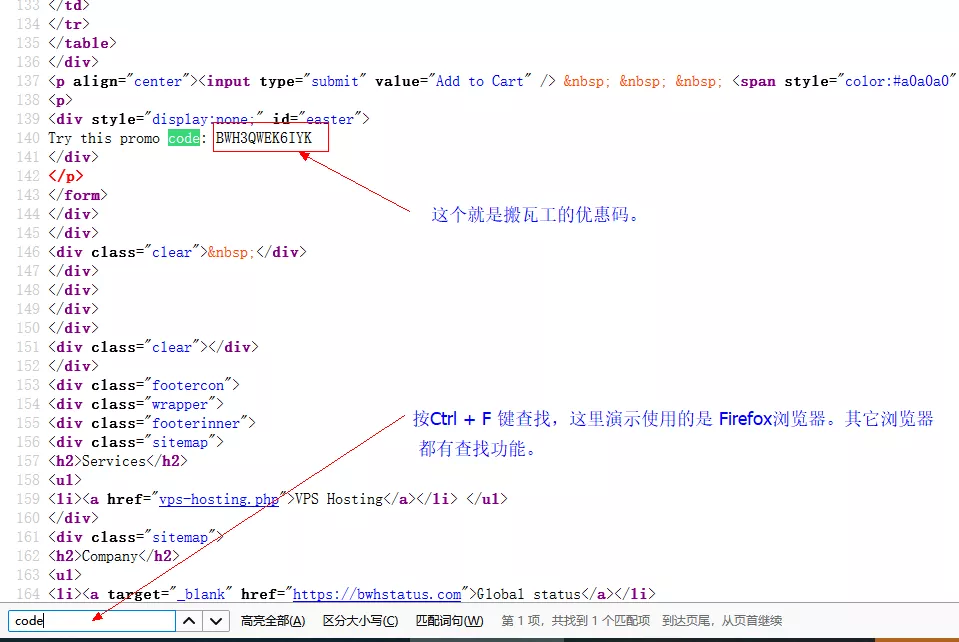Click the </form> tag on line 143
This screenshot has width=959, height=642.
[x=78, y=195]
